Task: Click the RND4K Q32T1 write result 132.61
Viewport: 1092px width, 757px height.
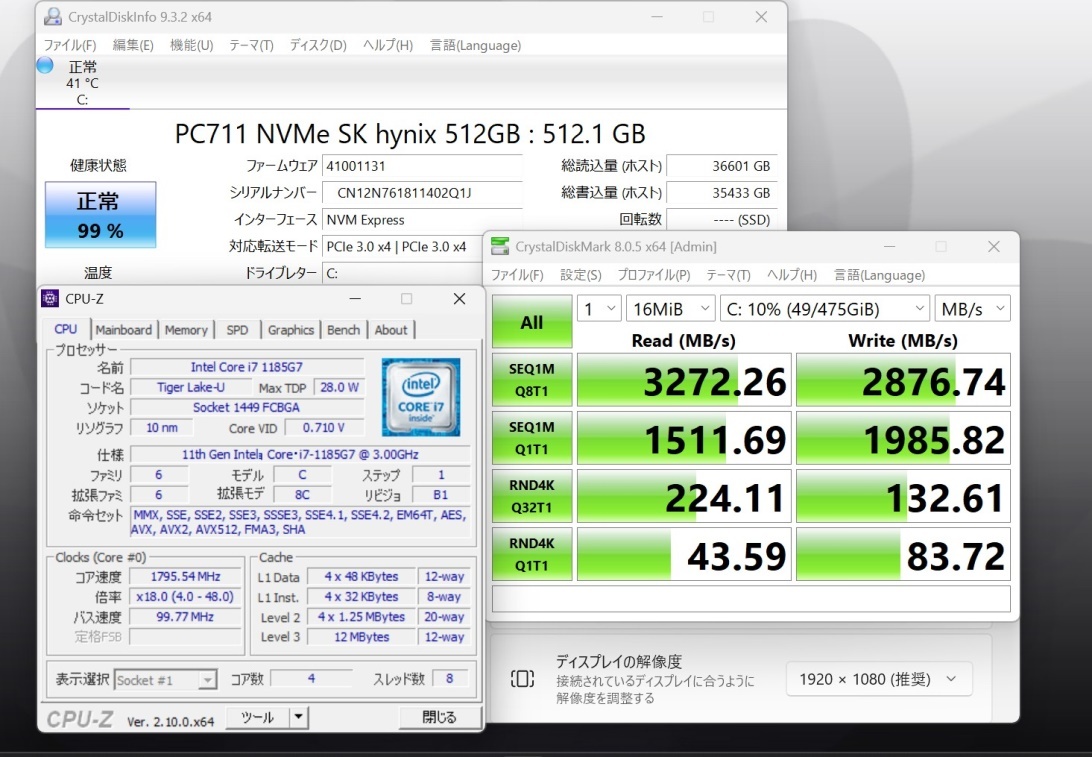Action: pos(903,496)
